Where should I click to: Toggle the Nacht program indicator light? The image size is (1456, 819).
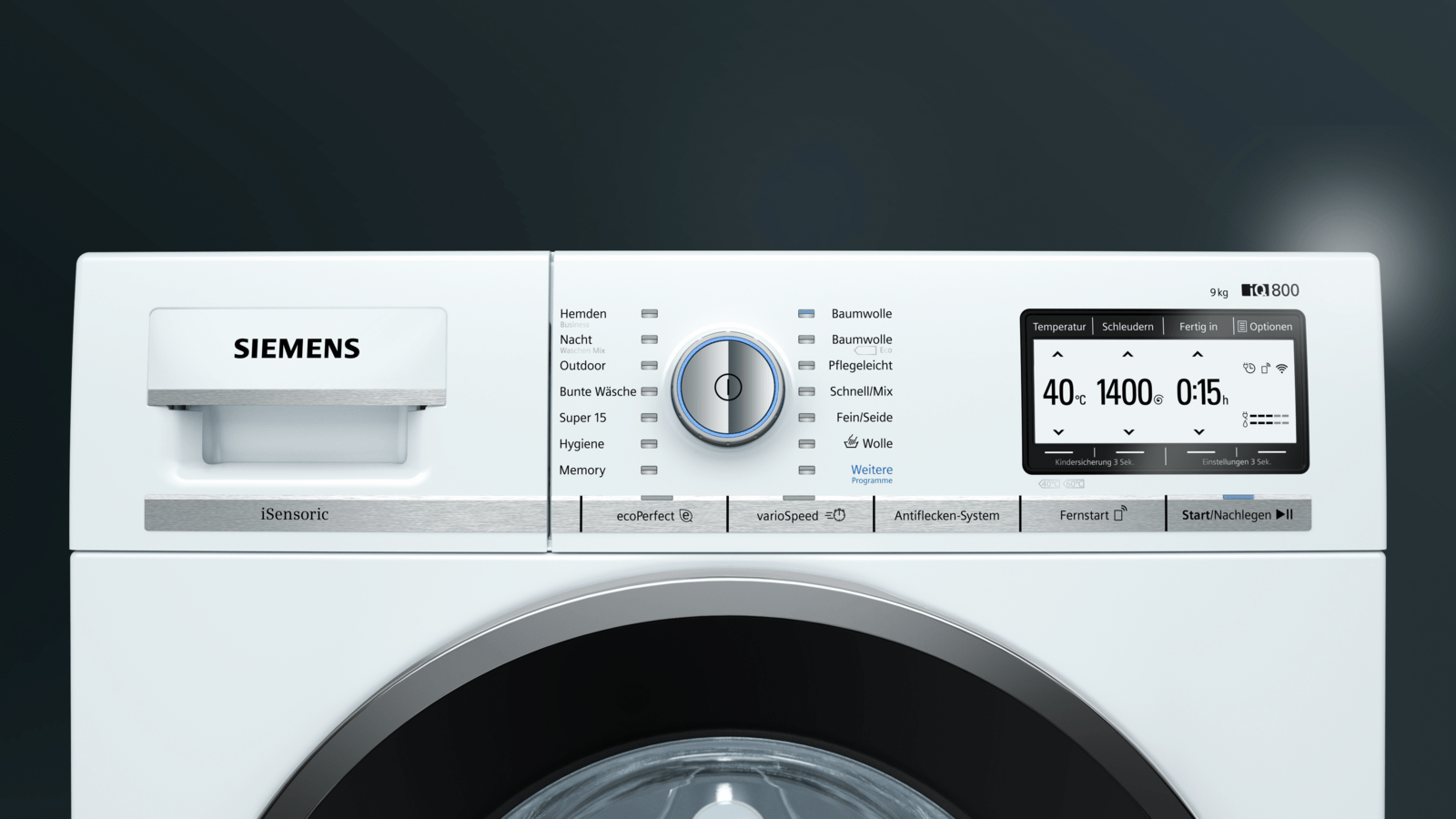coord(649,339)
